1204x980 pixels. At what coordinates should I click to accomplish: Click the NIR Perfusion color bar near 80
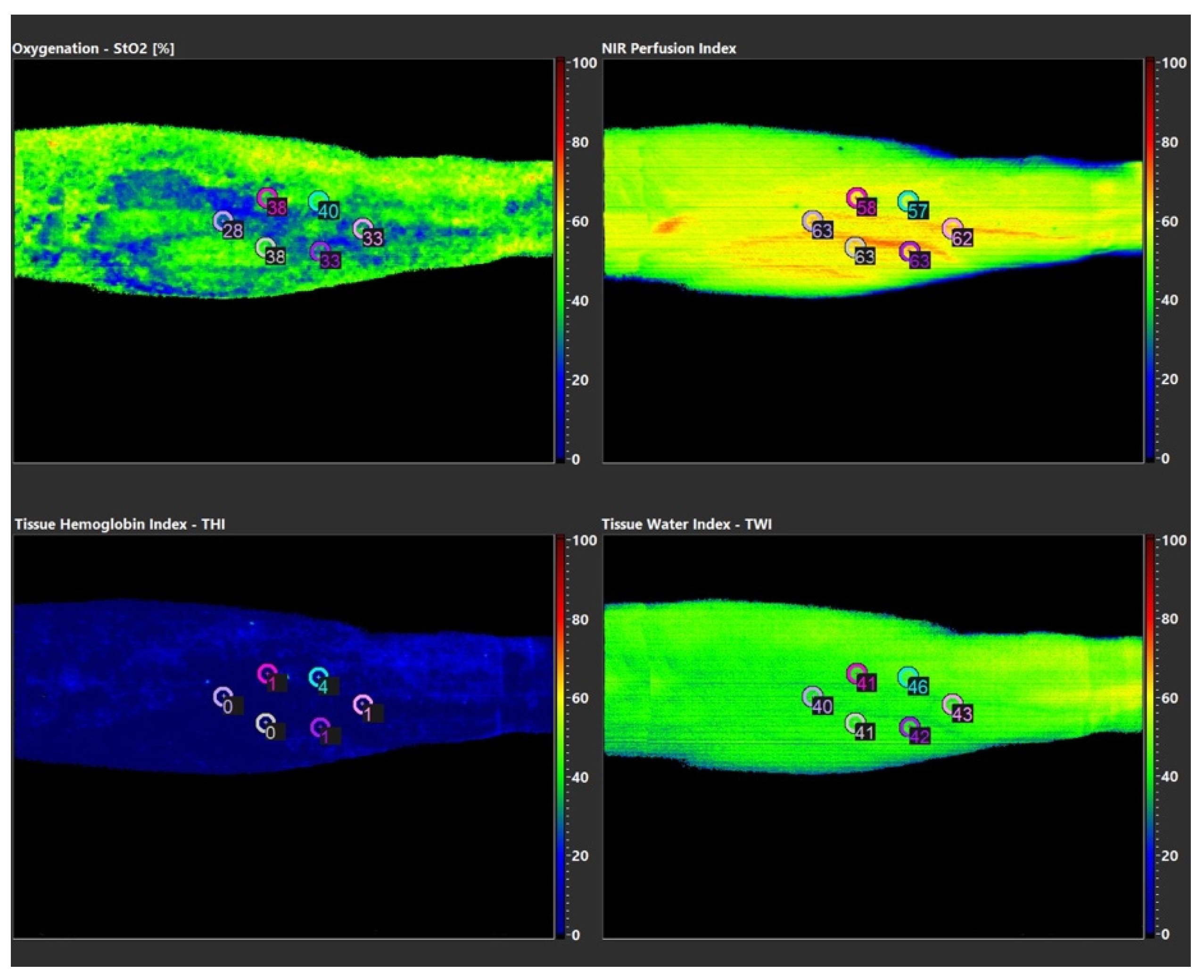click(1149, 142)
